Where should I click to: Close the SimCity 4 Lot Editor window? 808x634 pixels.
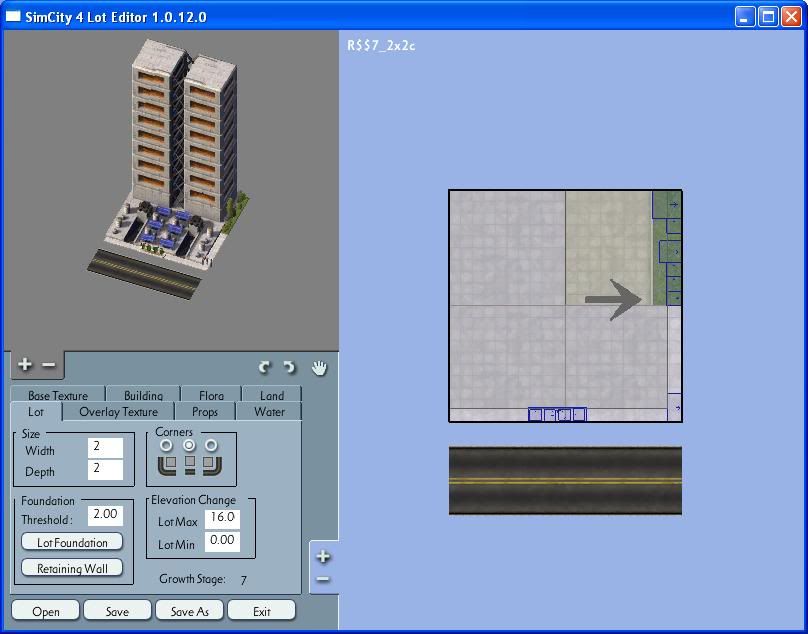pos(791,16)
